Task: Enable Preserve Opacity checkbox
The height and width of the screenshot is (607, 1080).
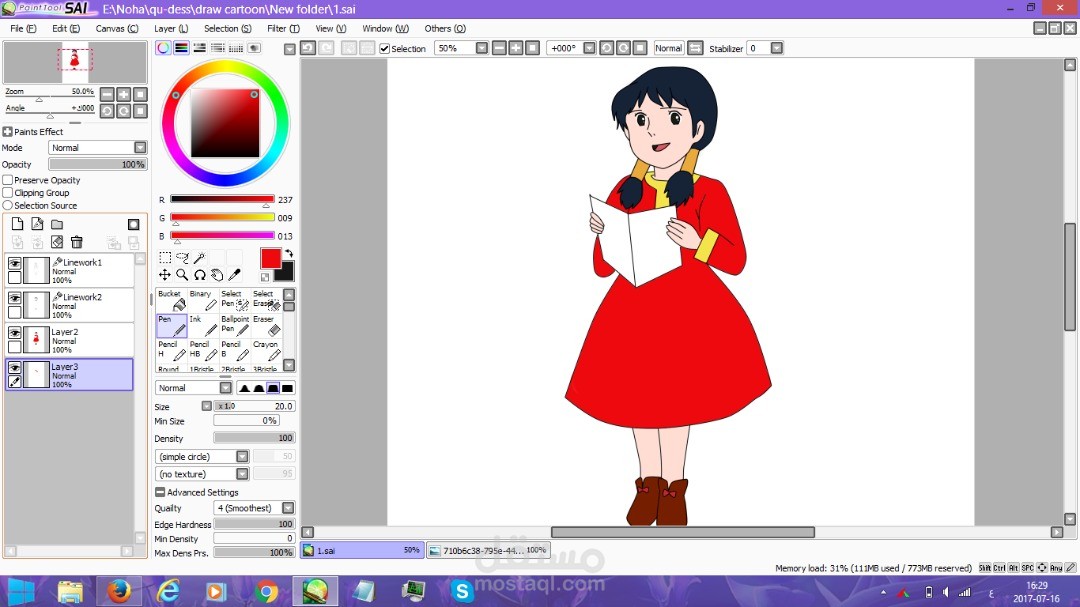Action: (8, 180)
